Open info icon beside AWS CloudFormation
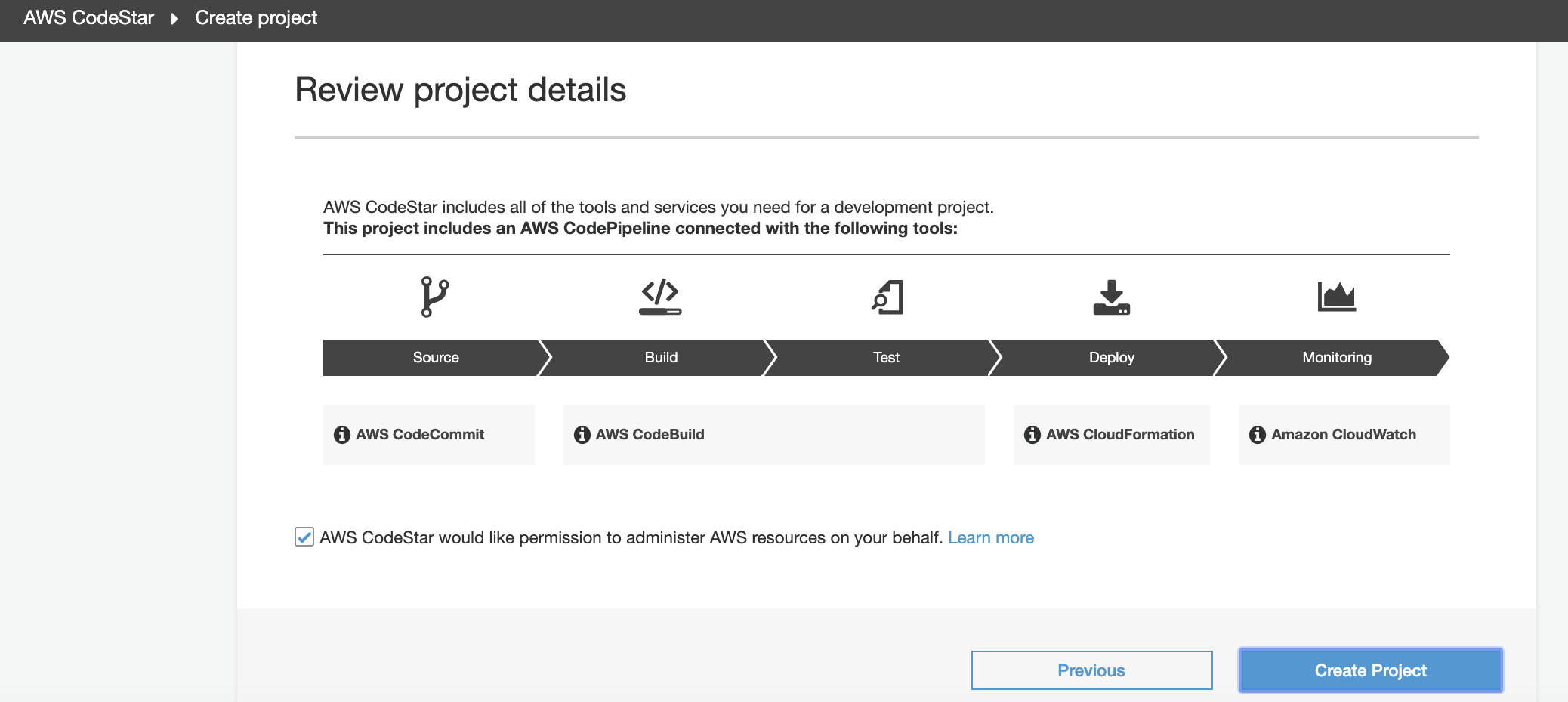 pos(1032,435)
